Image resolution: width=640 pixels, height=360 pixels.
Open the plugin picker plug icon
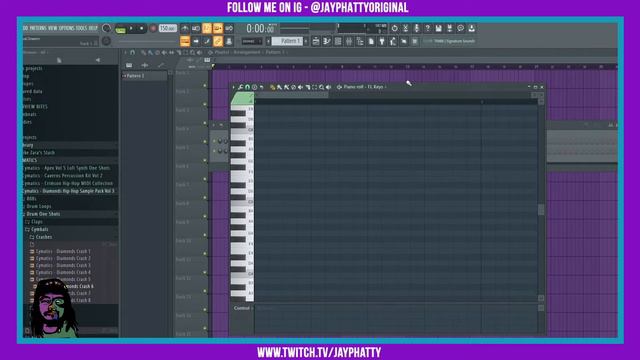[382, 41]
